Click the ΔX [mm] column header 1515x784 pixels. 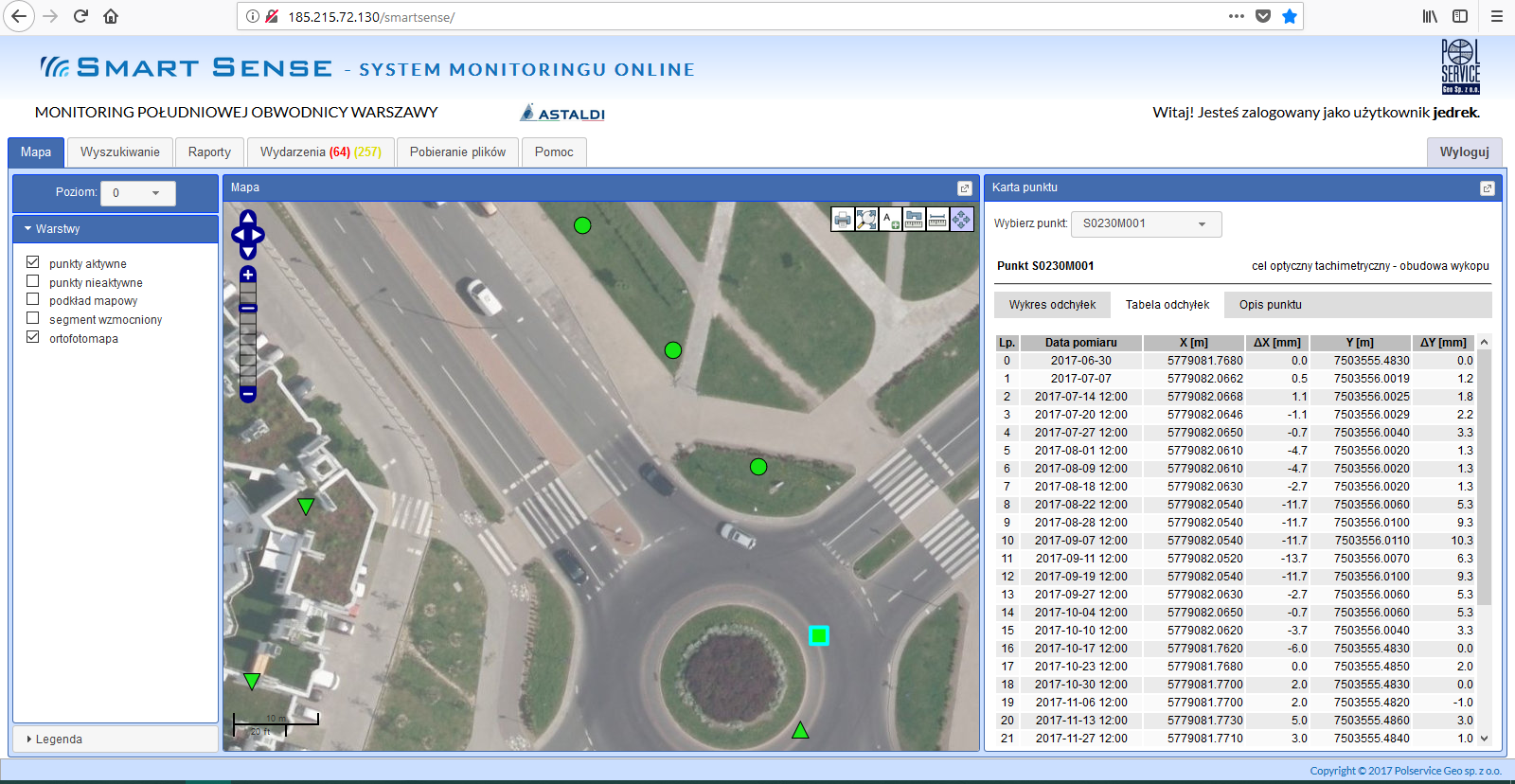tap(1277, 343)
